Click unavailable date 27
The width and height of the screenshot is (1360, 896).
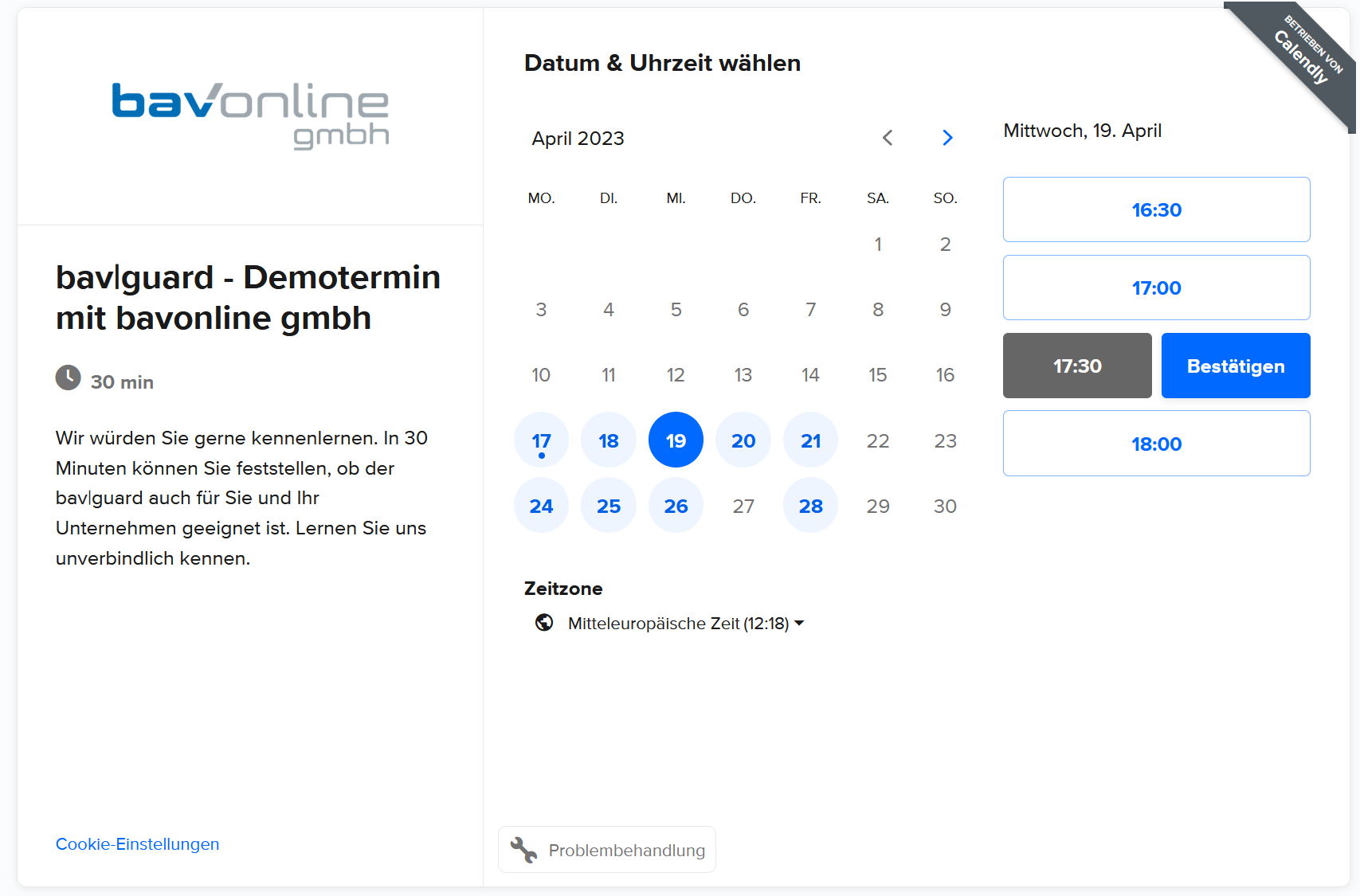pyautogui.click(x=743, y=506)
